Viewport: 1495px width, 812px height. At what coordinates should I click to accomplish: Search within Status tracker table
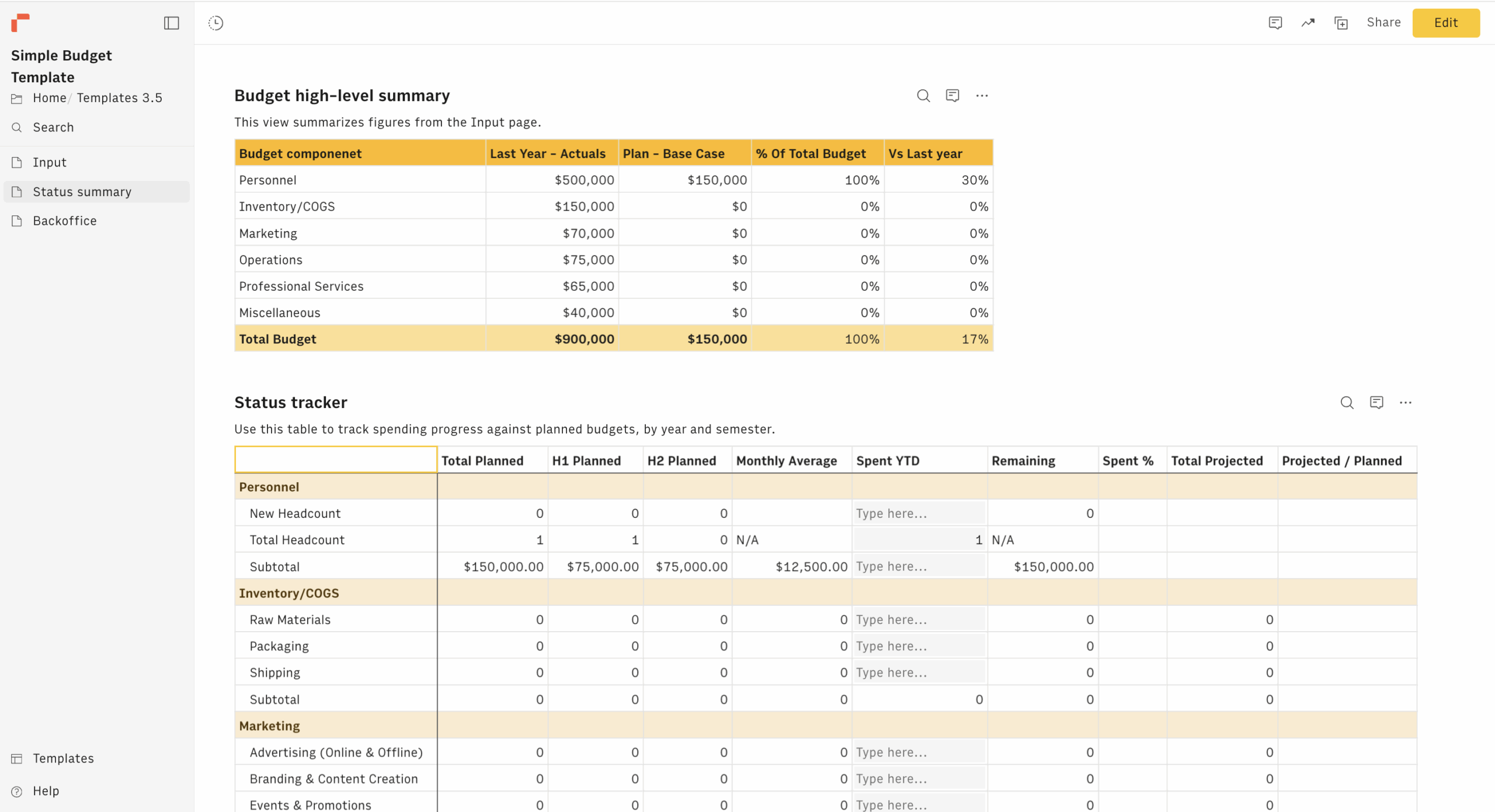coord(1347,403)
